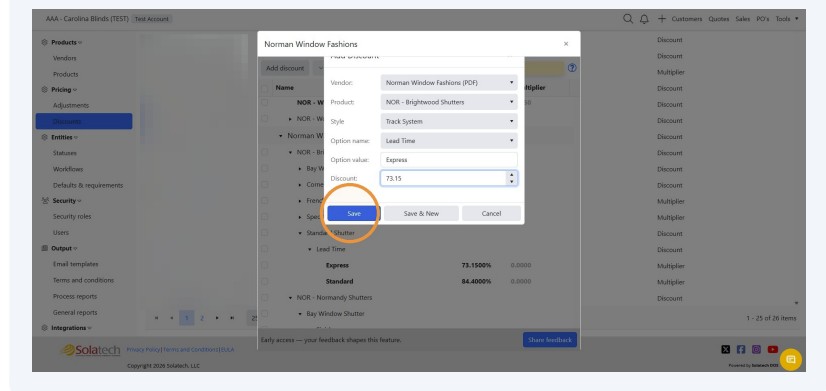Screen dimensions: 826x391
Task: Open Email templates in the sidebar
Action: [75, 264]
